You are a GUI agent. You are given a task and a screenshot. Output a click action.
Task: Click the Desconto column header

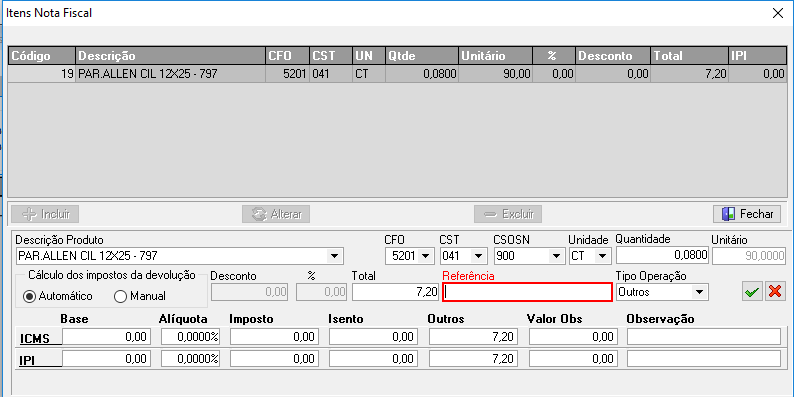click(x=613, y=56)
